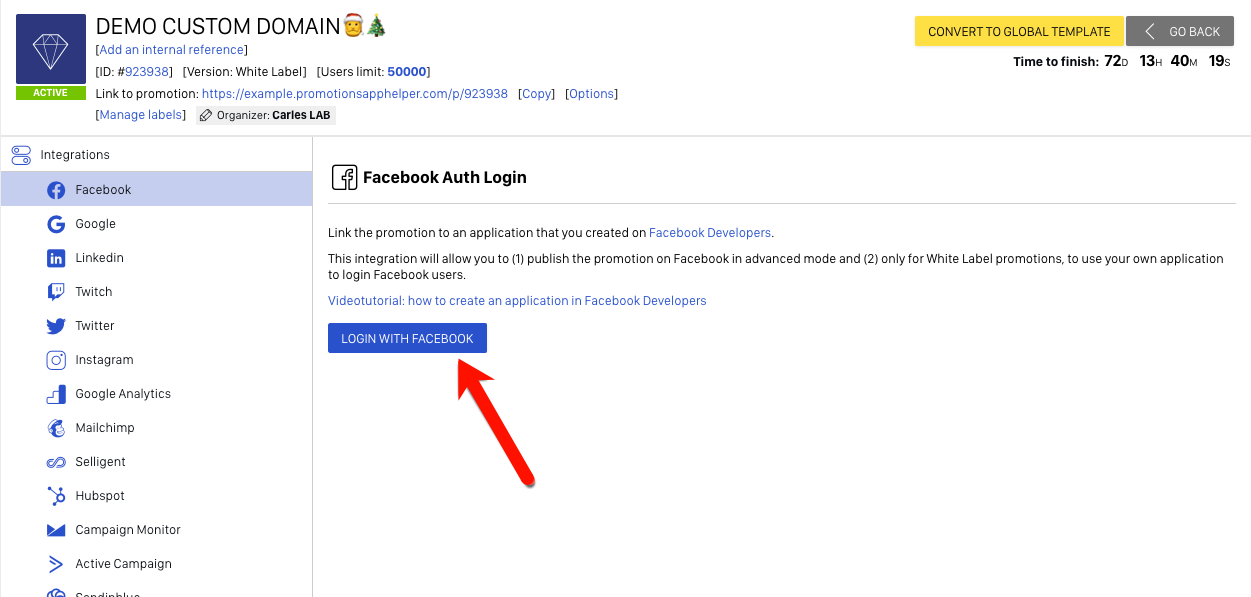Open the Selligent integration entry

(157, 462)
